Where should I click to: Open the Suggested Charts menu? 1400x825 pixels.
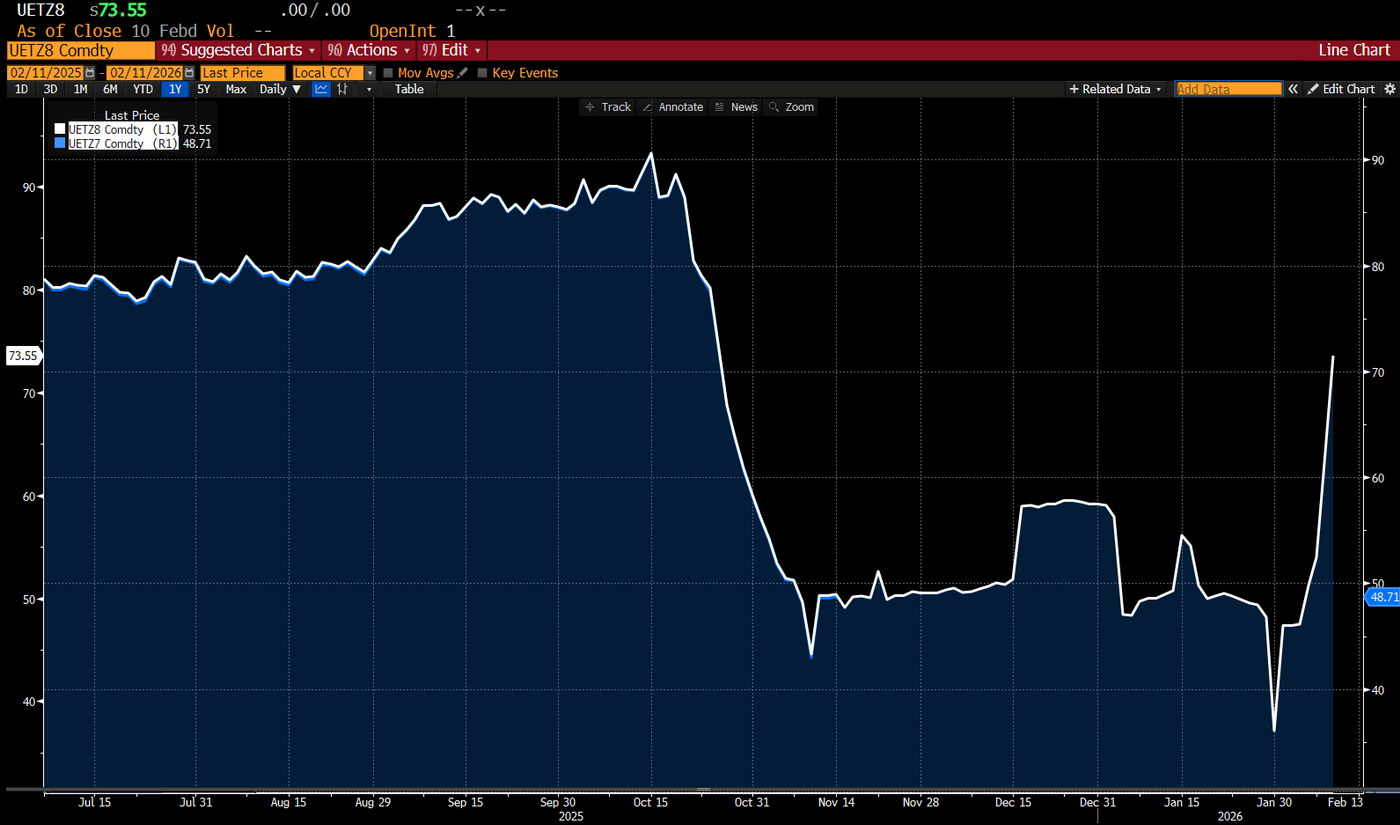click(x=238, y=50)
